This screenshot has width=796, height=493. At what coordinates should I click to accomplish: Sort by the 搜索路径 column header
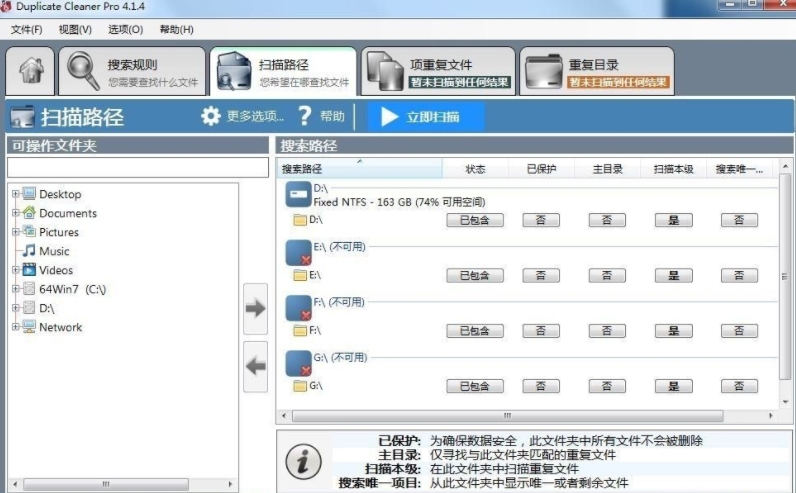359,169
